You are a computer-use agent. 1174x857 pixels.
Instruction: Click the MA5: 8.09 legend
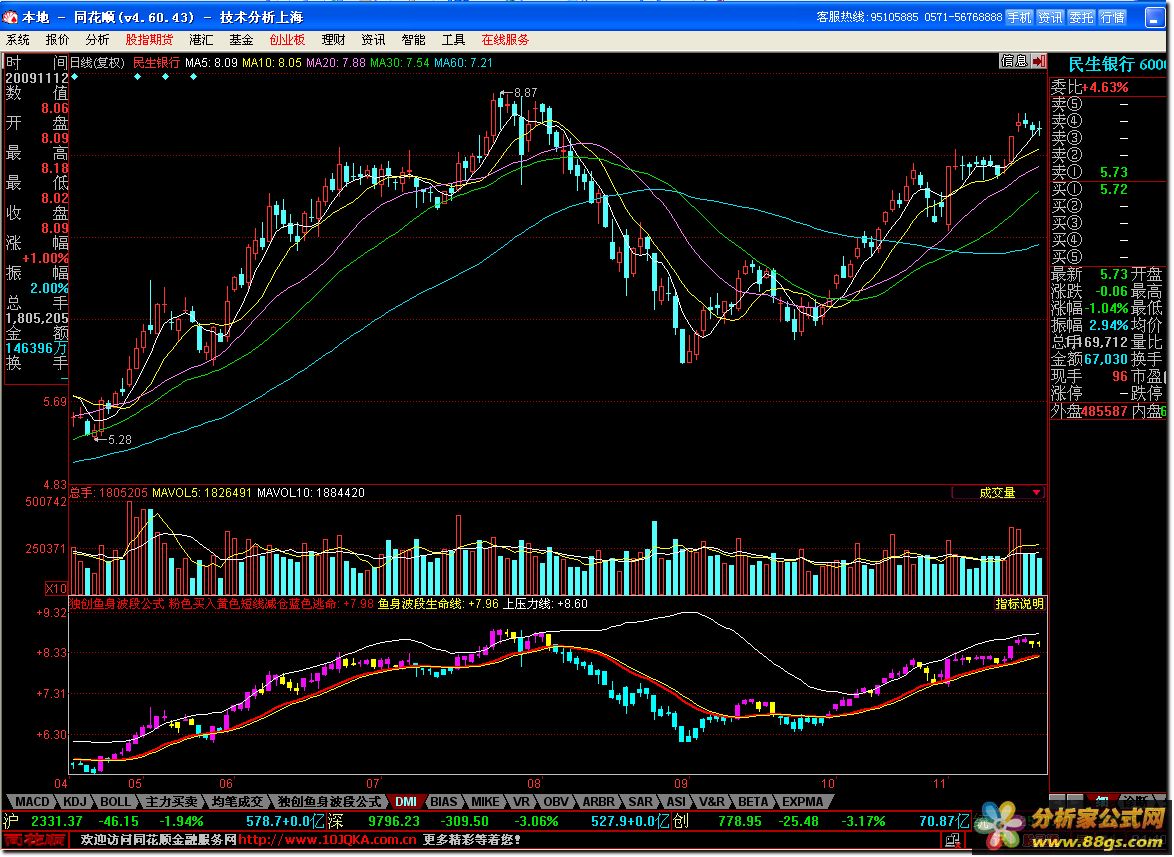(x=211, y=63)
